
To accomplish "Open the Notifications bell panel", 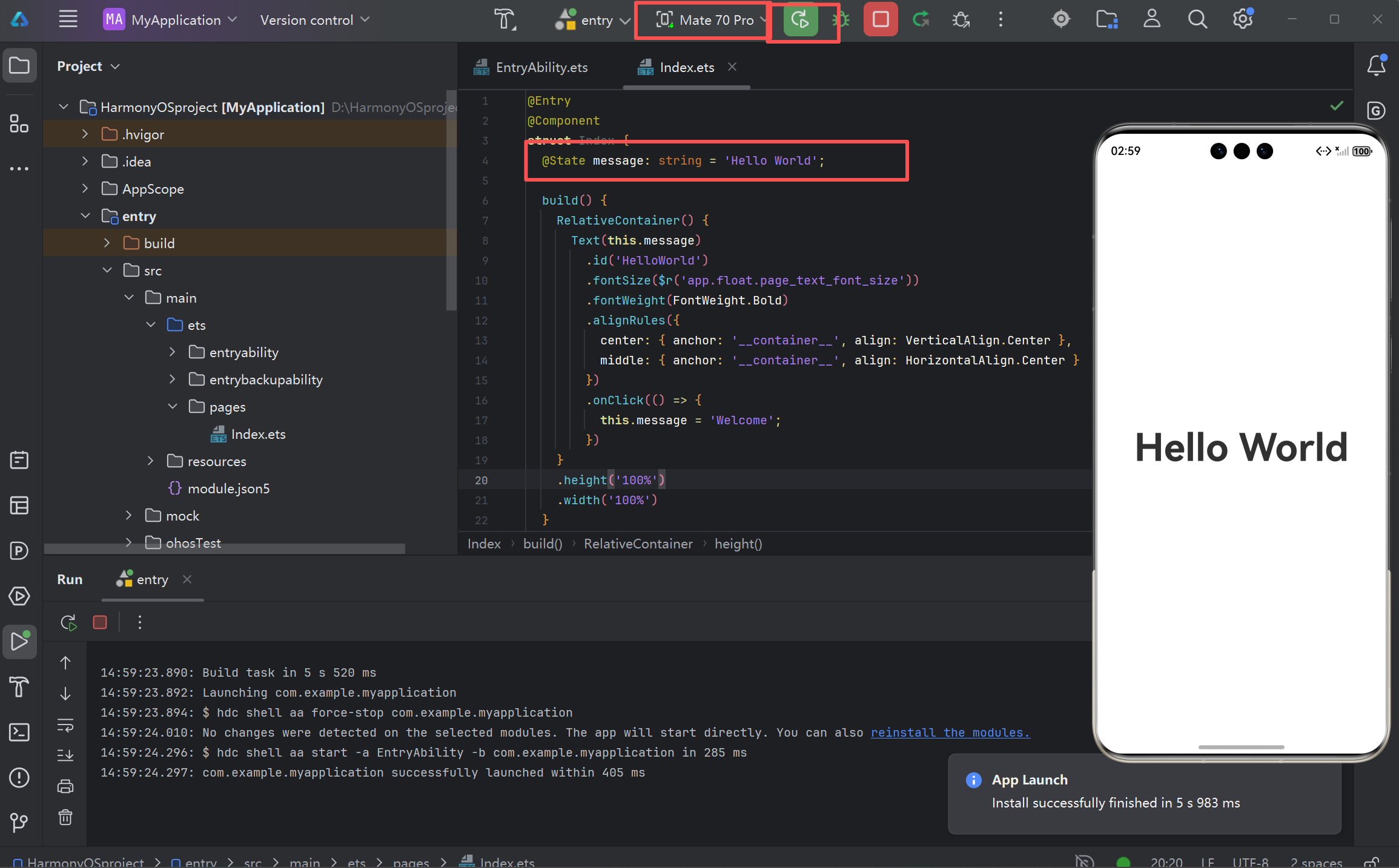I will click(x=1376, y=65).
